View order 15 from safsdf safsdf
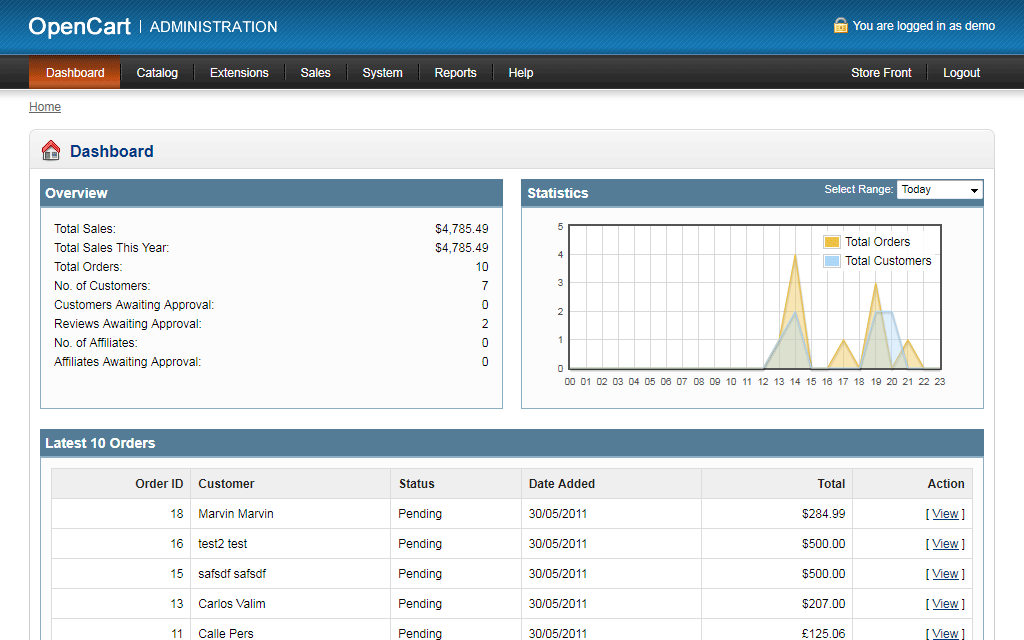Viewport: 1024px width, 640px height. (x=945, y=574)
